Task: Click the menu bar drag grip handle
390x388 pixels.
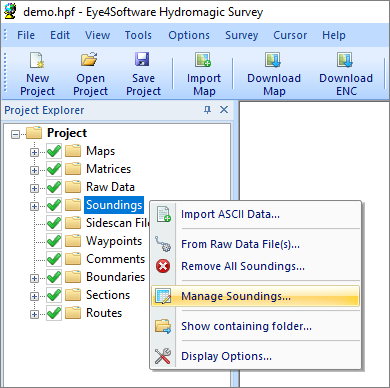Action: click(5, 35)
